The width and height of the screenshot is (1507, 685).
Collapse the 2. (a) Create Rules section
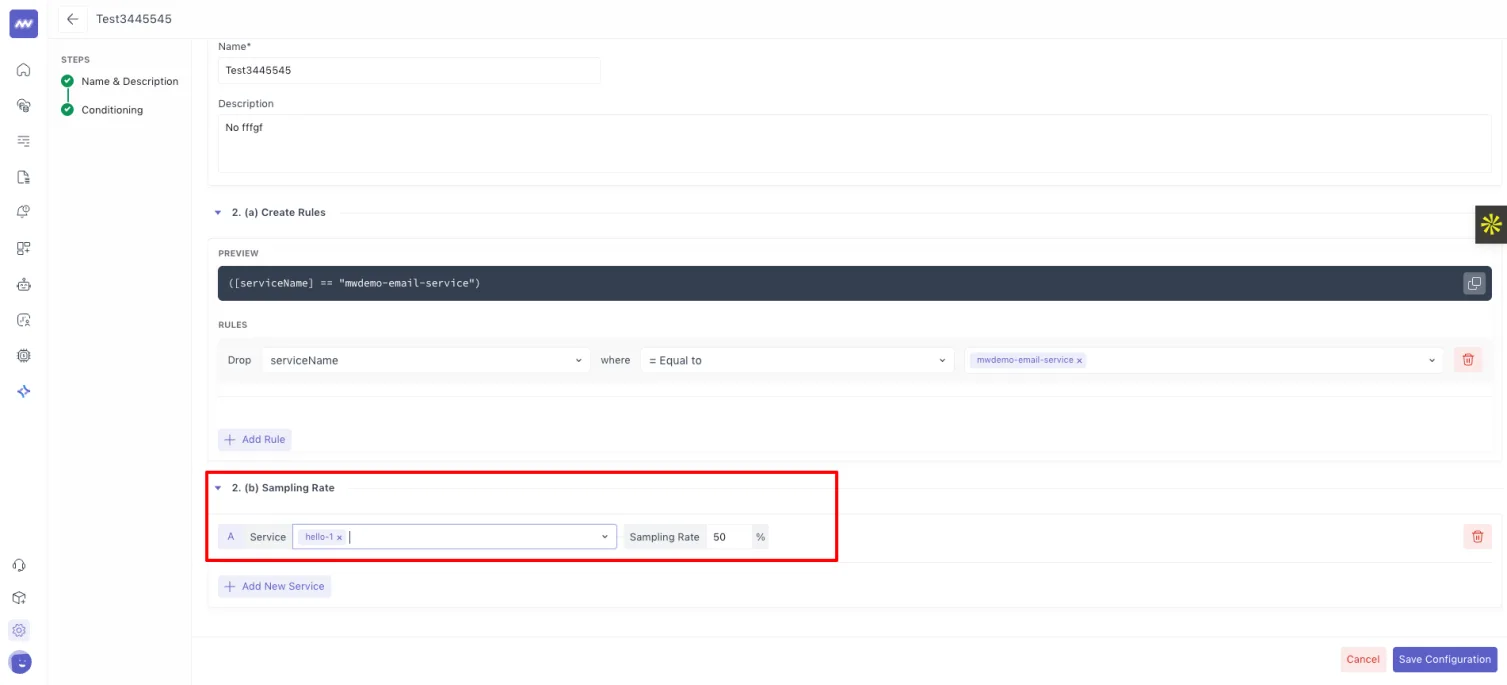[x=218, y=212]
